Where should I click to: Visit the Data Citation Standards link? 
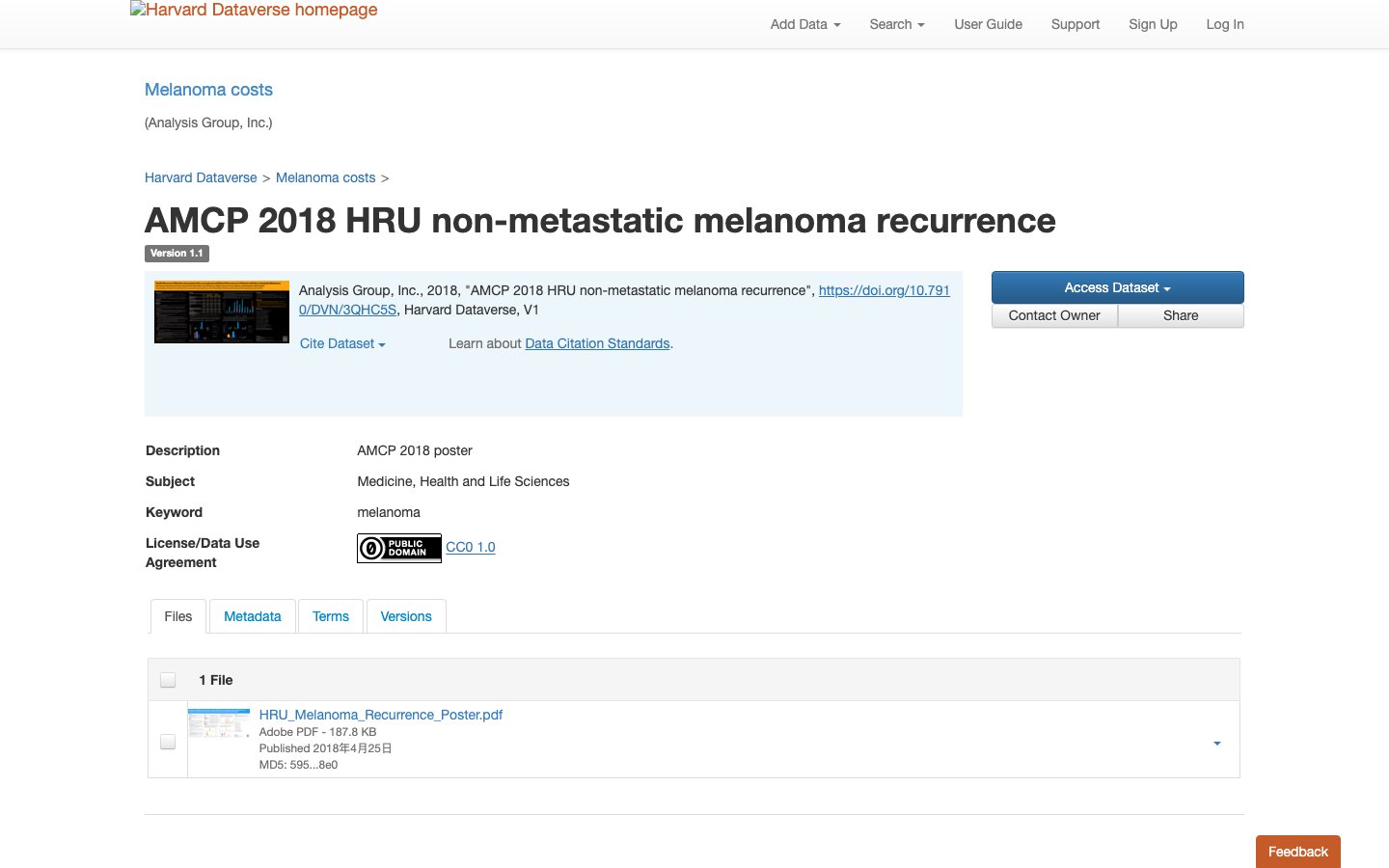click(x=597, y=343)
